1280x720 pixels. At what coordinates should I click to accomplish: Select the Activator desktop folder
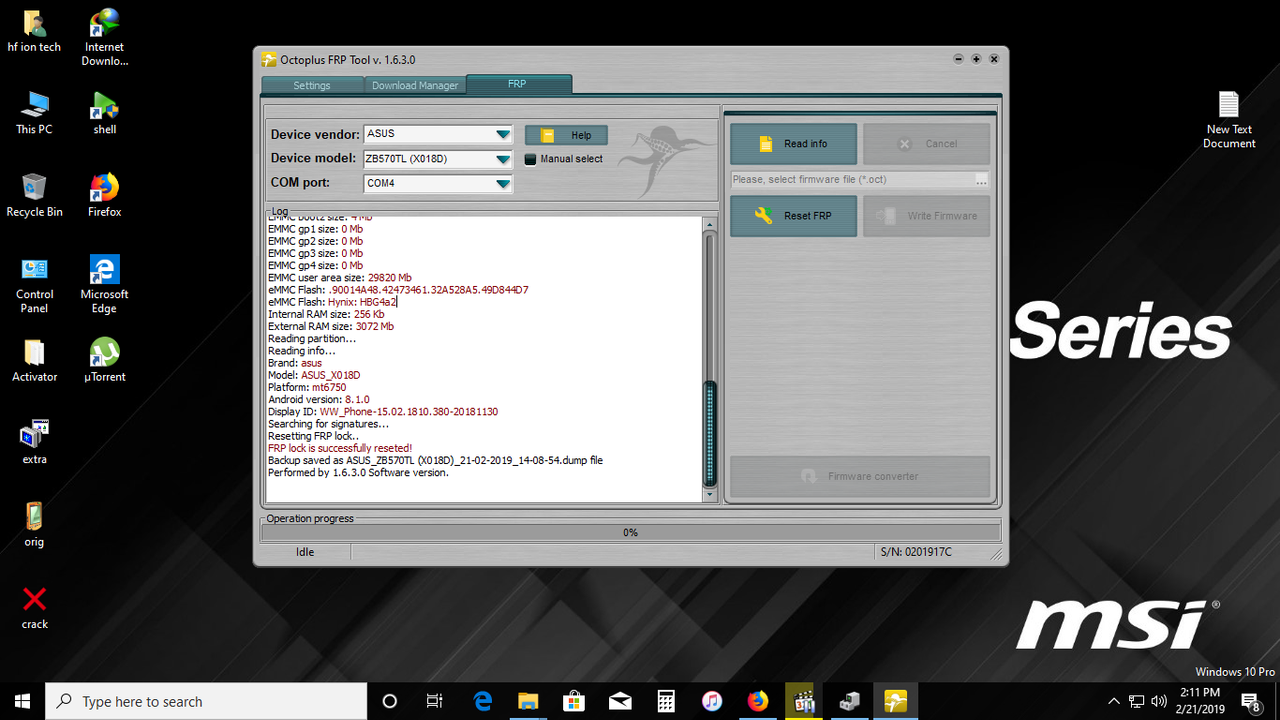(x=34, y=360)
